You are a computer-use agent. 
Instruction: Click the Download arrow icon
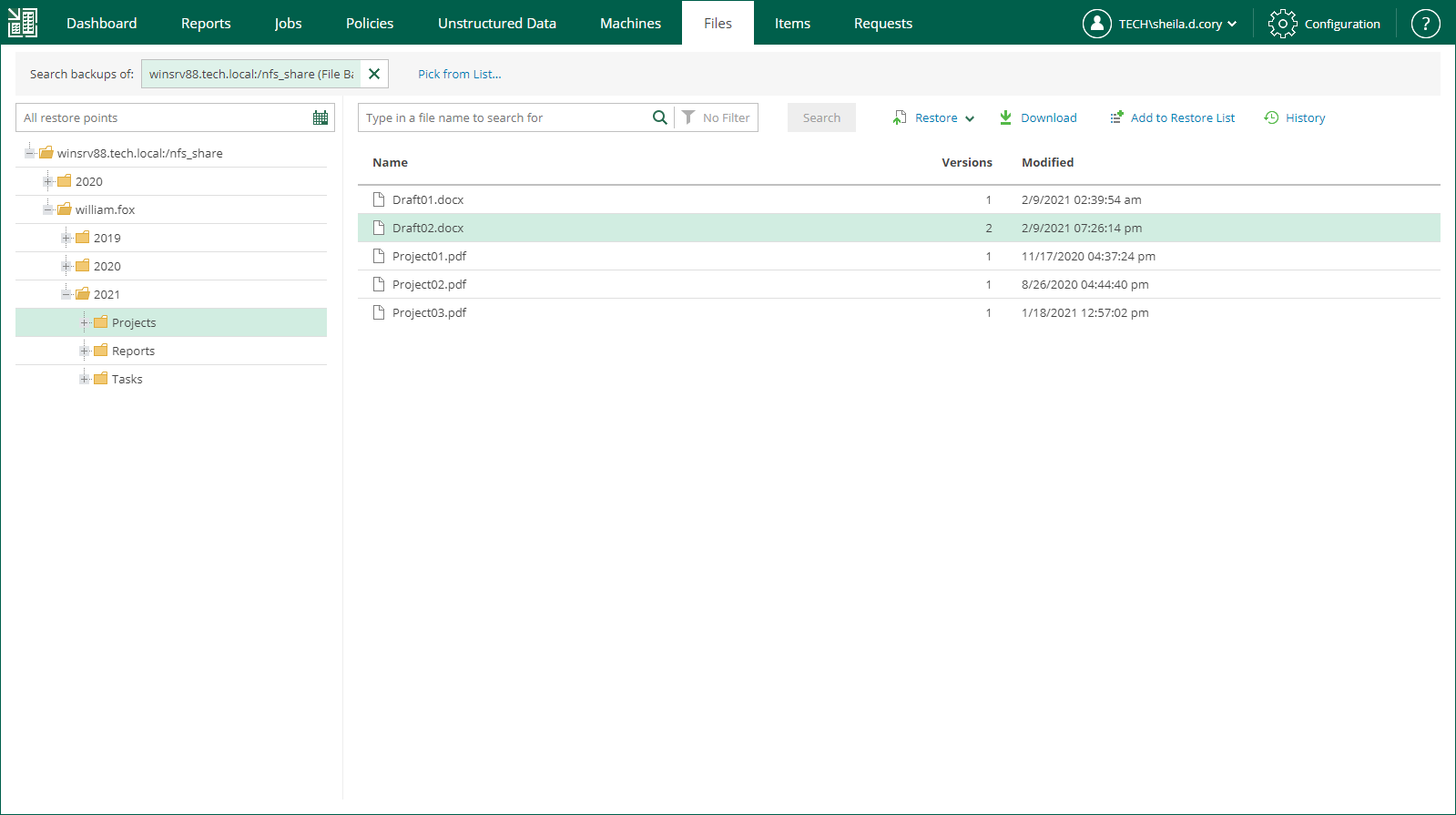pyautogui.click(x=1005, y=117)
